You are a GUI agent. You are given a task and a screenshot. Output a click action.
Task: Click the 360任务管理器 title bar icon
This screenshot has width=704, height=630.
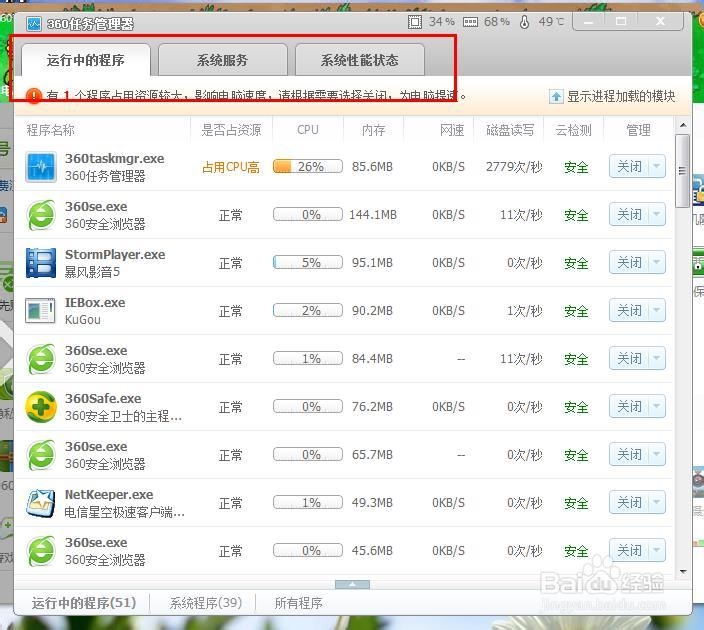click(x=34, y=23)
